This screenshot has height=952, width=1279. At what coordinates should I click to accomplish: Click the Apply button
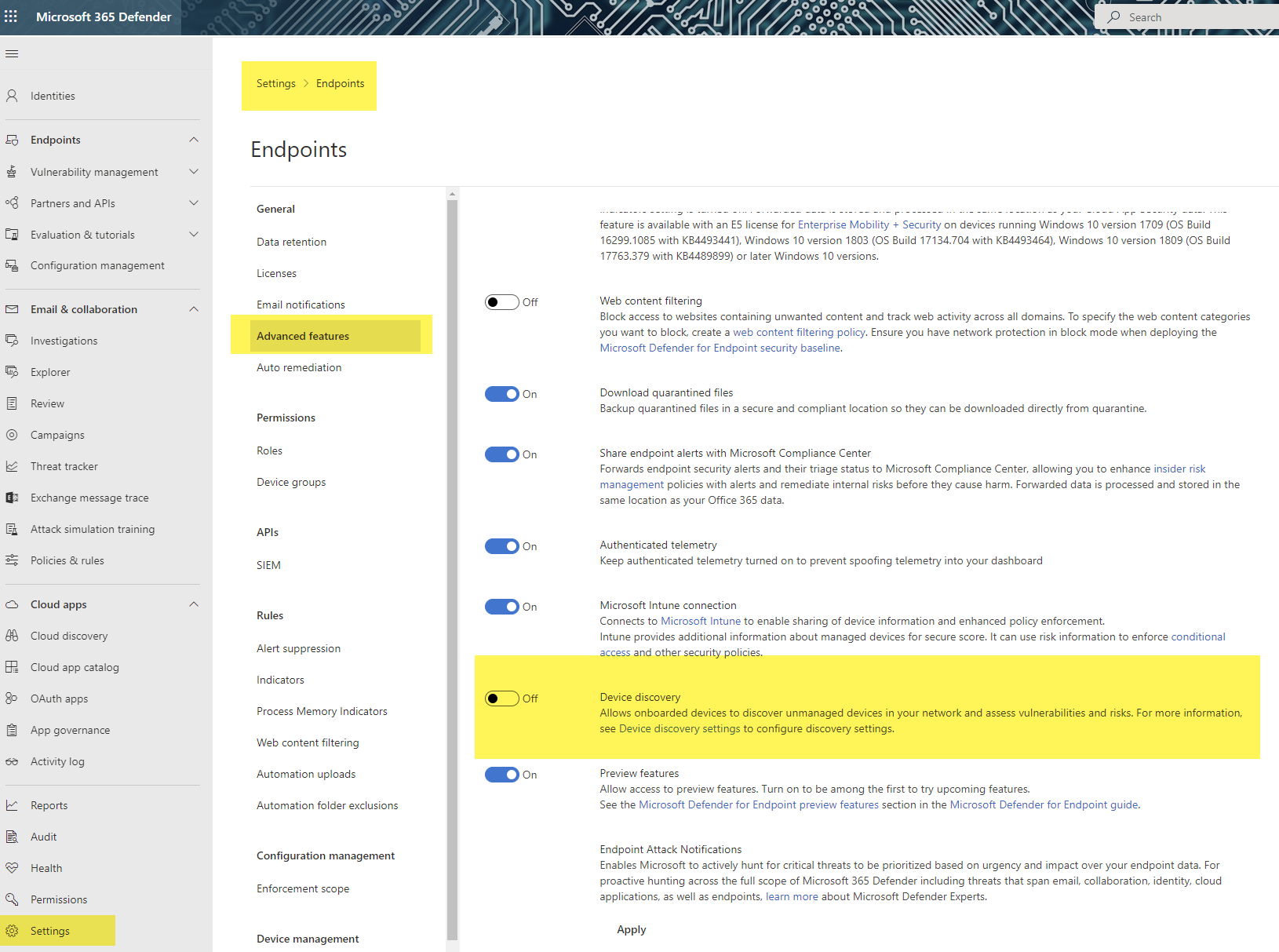632,929
